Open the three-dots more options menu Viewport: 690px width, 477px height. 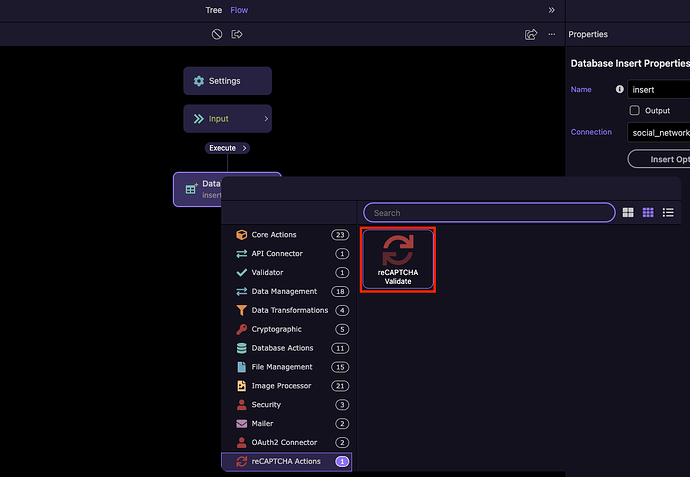pos(551,34)
